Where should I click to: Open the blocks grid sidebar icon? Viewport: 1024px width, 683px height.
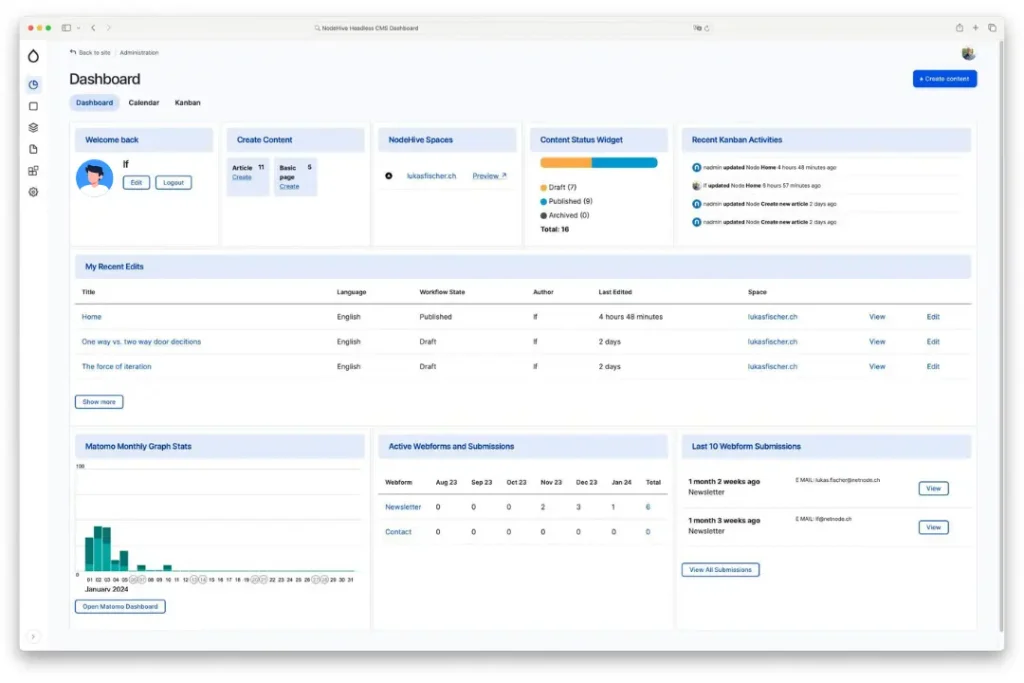pyautogui.click(x=33, y=171)
